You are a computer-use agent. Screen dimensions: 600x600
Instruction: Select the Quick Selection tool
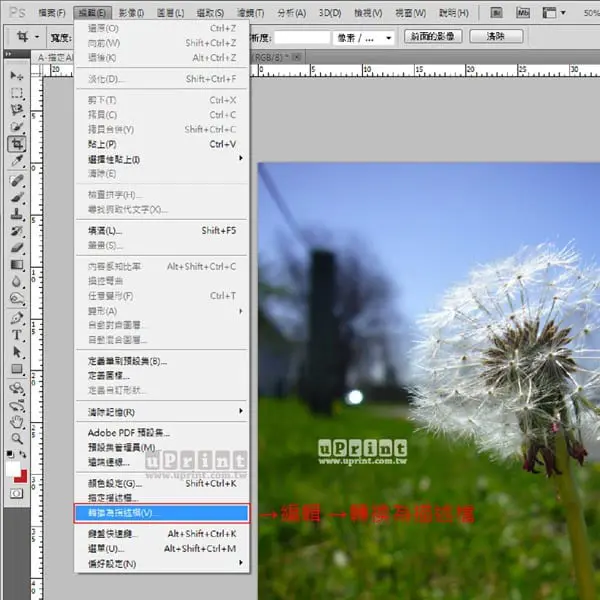tap(16, 127)
